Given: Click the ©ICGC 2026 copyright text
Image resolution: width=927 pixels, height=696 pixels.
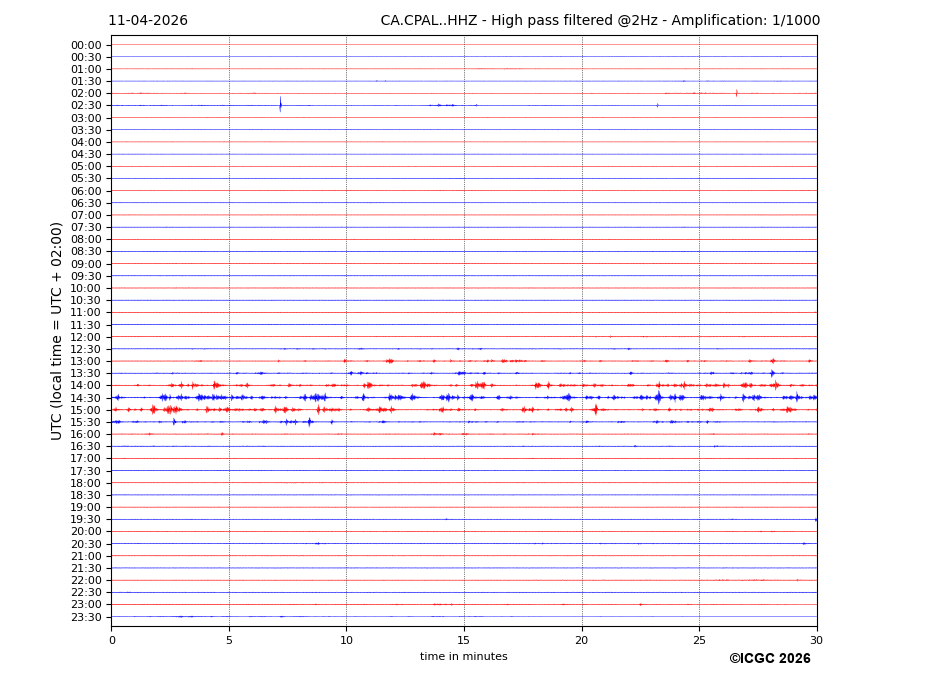Looking at the screenshot, I should click(769, 659).
